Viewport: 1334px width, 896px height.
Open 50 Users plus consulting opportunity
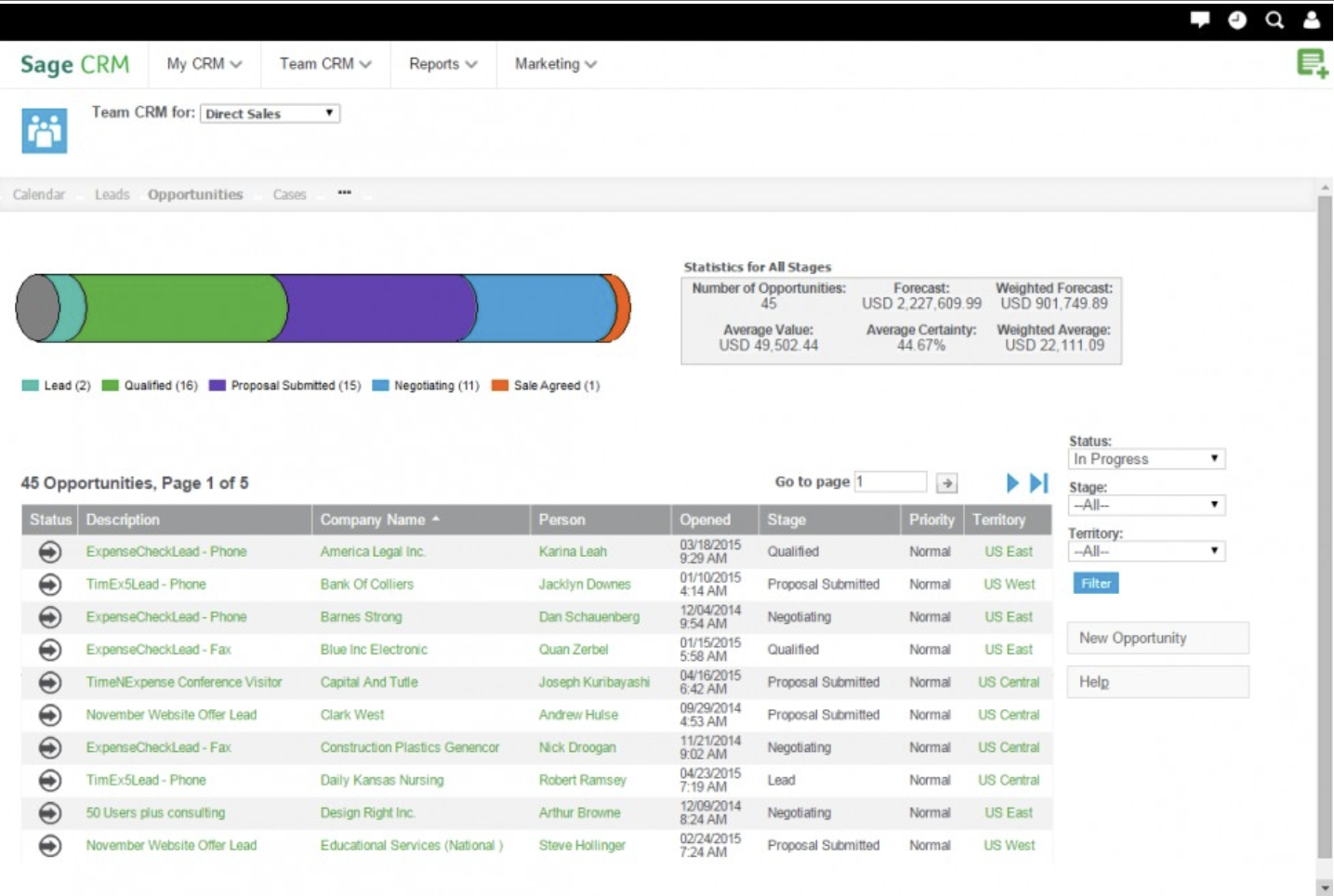pos(155,813)
